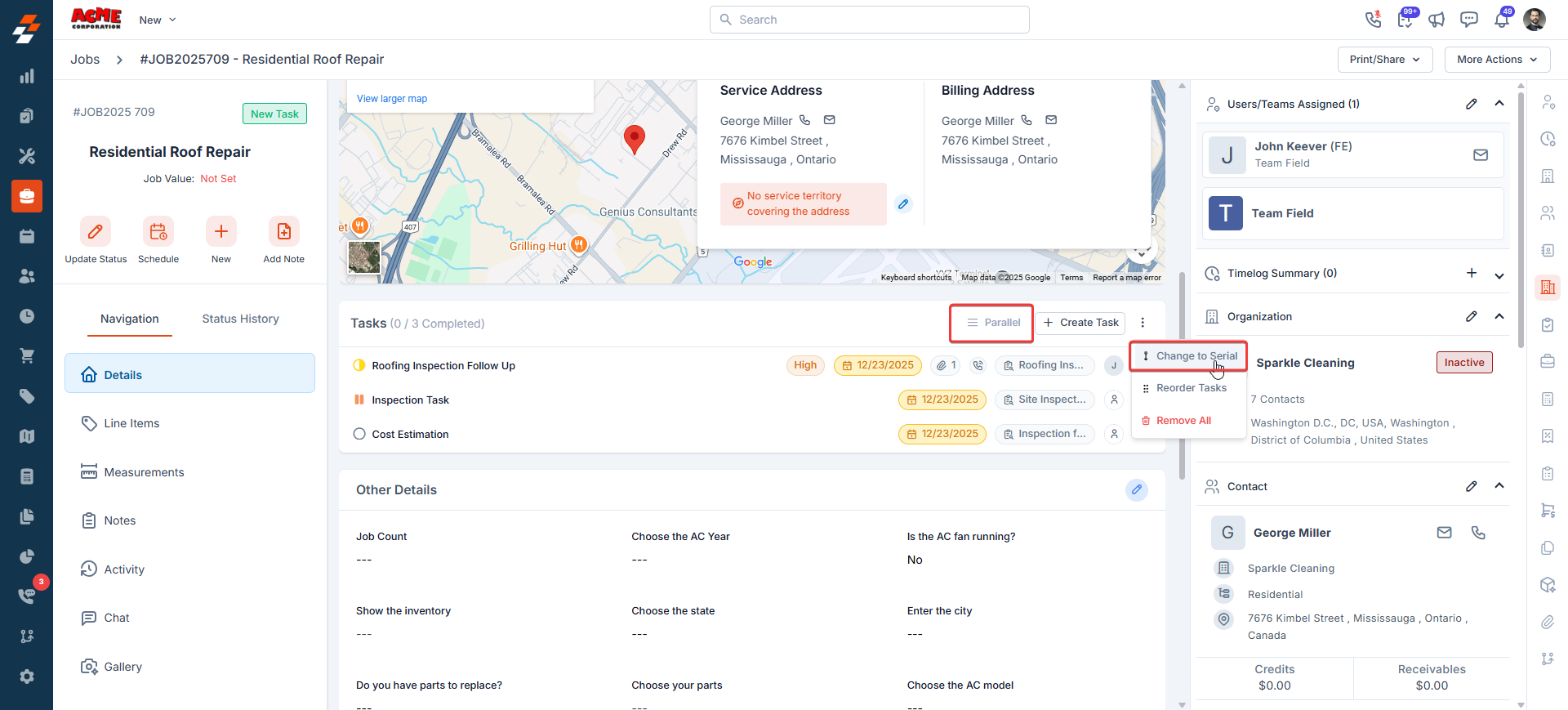Open the New dropdown beside ACME logo

pos(158,20)
